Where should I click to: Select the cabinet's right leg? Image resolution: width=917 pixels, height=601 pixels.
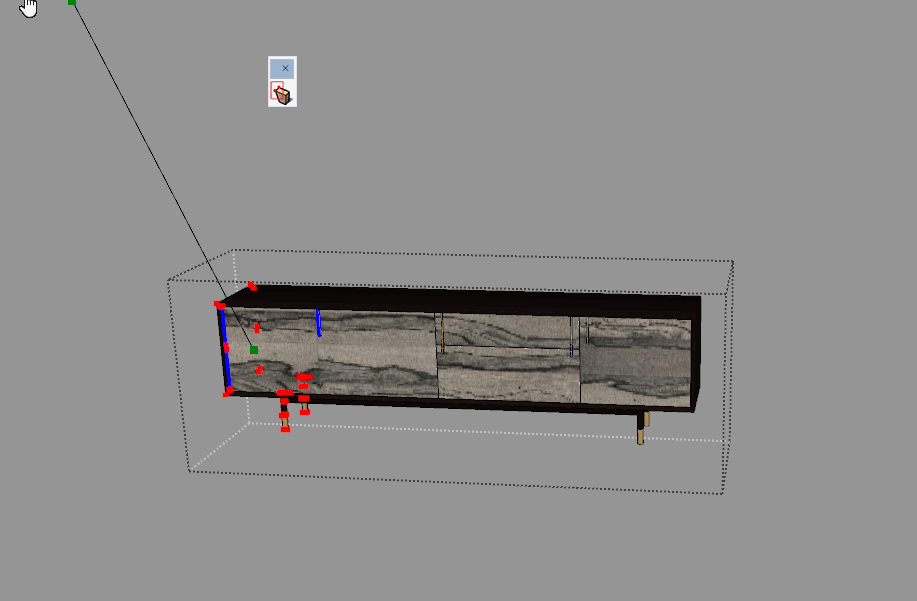(642, 427)
